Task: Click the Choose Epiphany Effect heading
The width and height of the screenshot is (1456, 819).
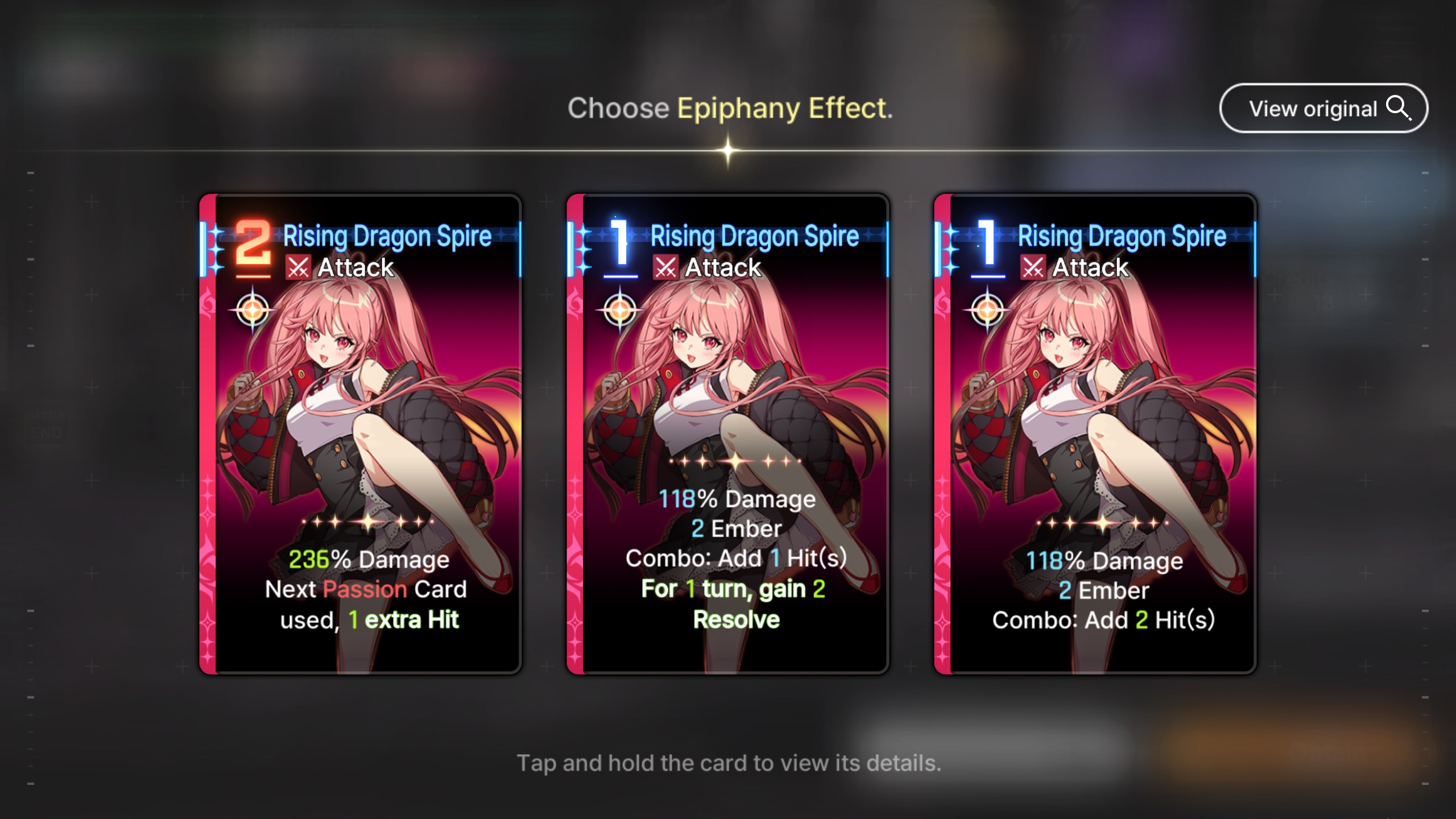Action: [730, 108]
